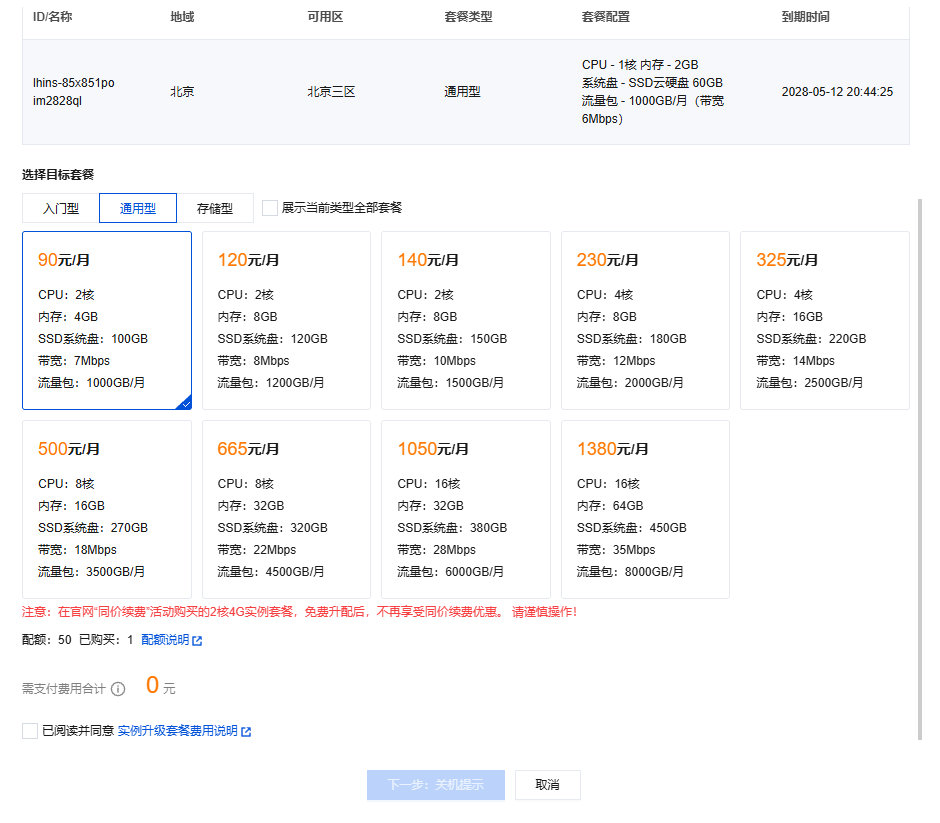Screen dimensions: 940x823
Task: Choose the 1380元/月 plan card
Action: tap(645, 510)
